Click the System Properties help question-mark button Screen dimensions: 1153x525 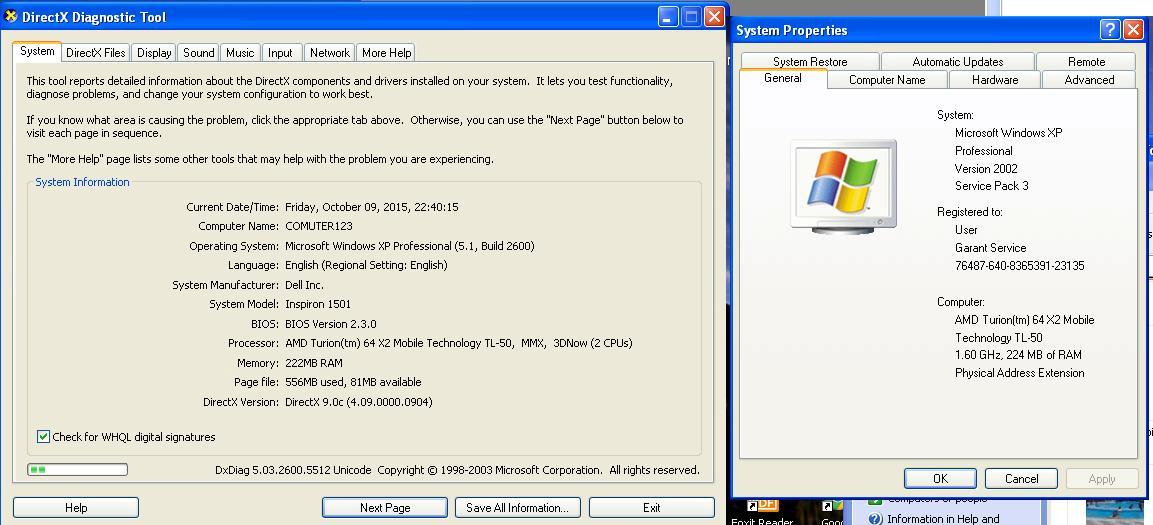(x=1110, y=29)
